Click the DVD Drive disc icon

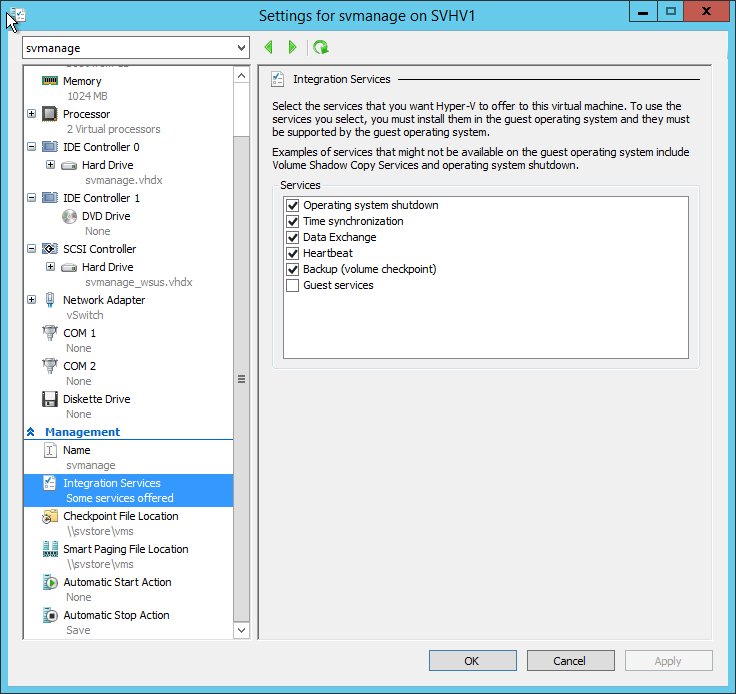coord(70,216)
